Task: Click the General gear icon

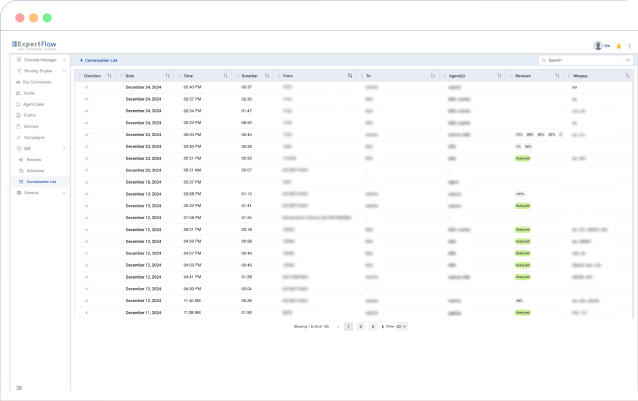Action: tap(19, 193)
